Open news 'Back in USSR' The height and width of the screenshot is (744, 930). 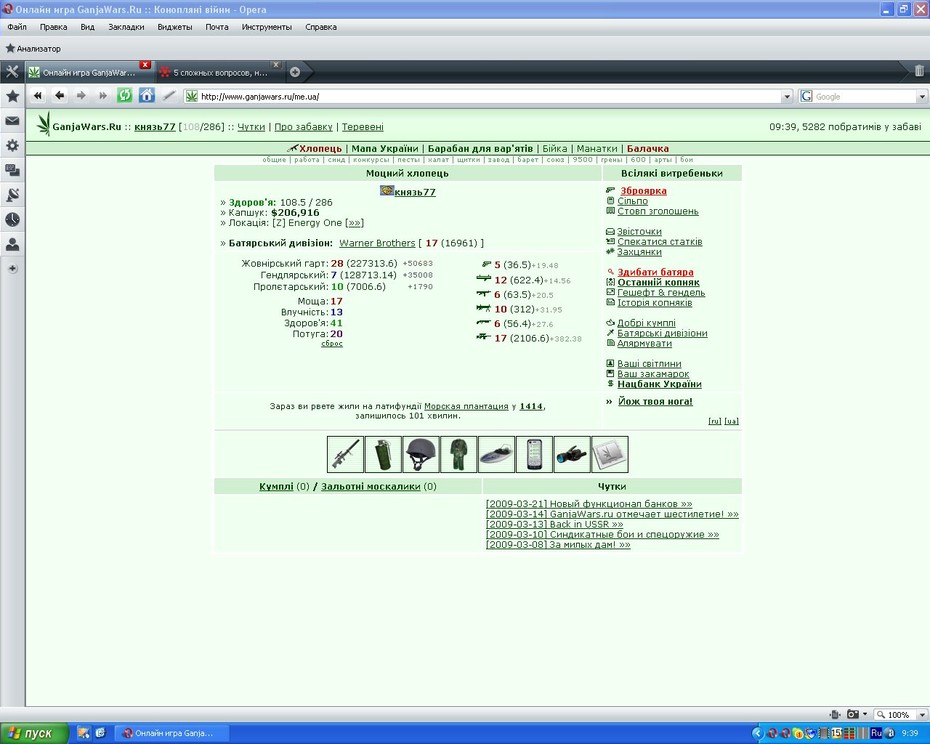tap(555, 524)
